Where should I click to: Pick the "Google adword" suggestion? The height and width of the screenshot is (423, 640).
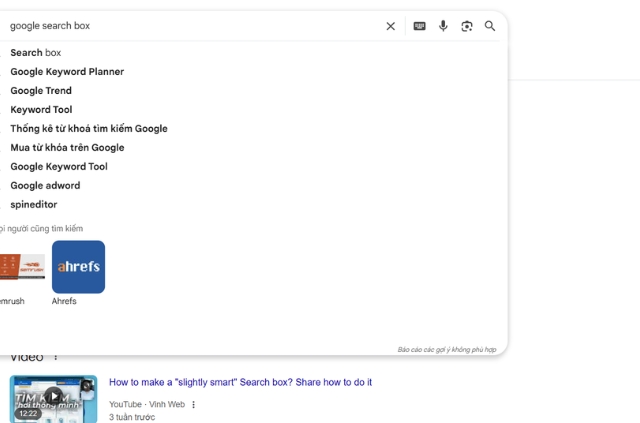pos(45,186)
